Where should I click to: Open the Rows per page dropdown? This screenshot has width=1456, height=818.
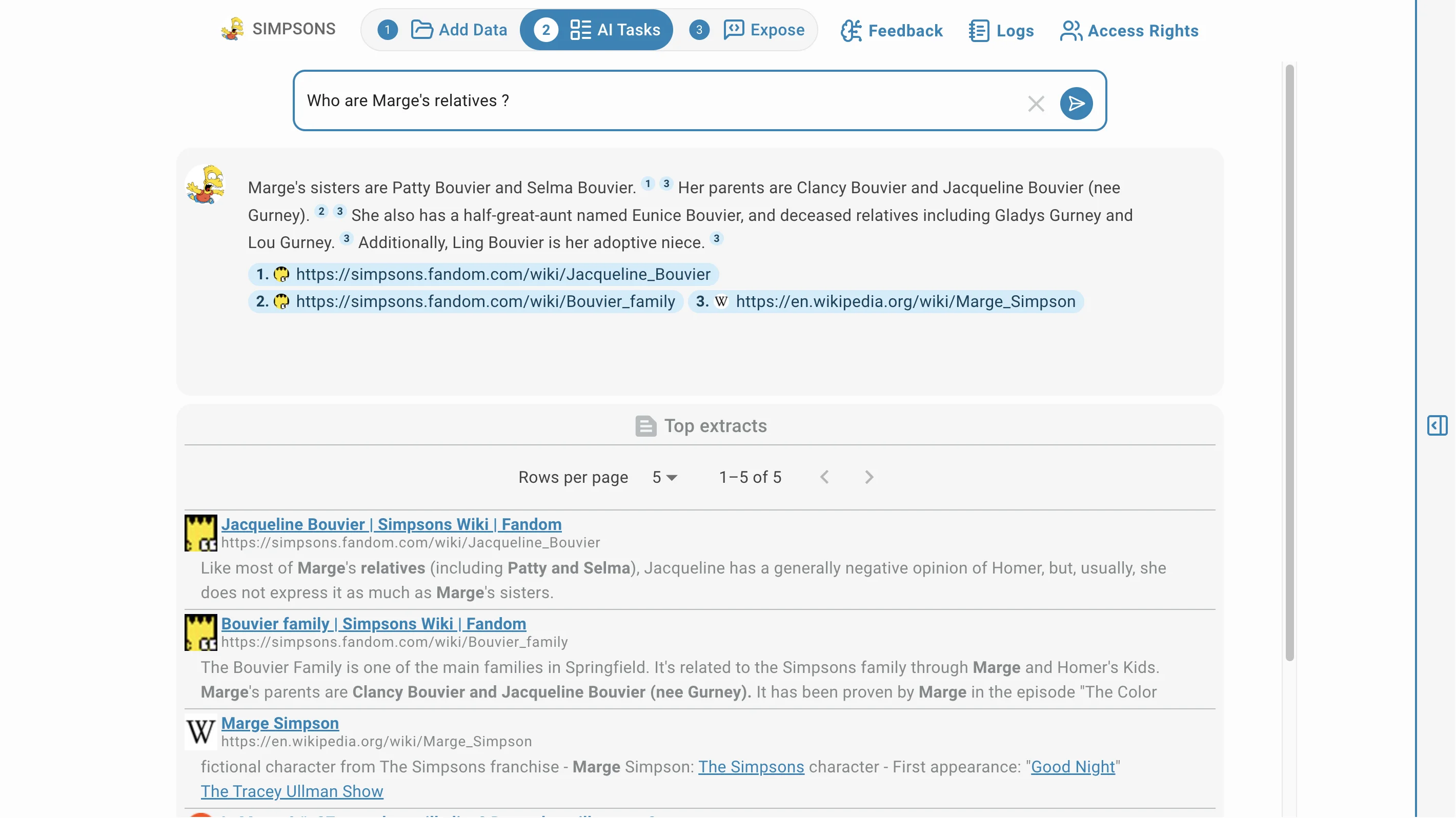coord(665,477)
